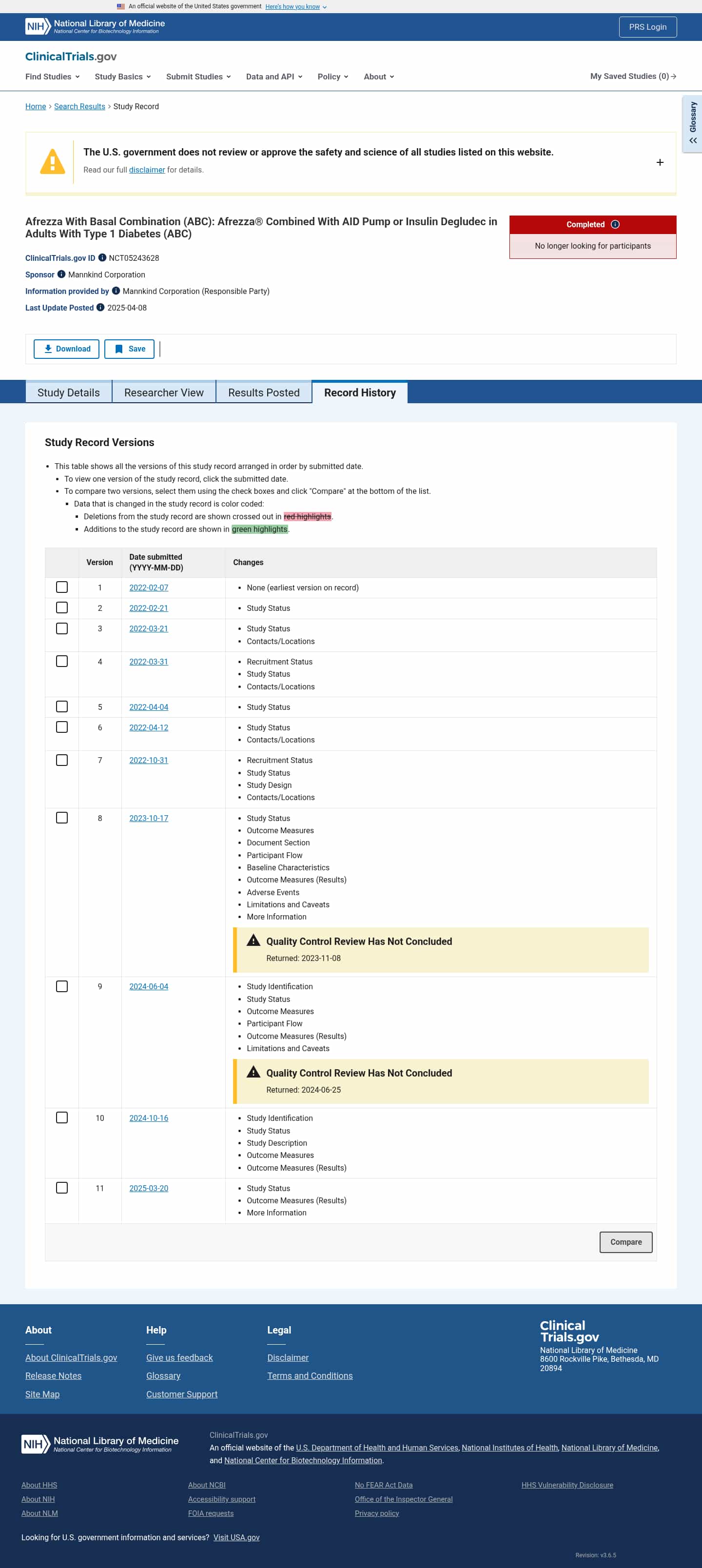Click the info icon beside Information provided by
Viewport: 702px width, 1568px height.
(116, 291)
